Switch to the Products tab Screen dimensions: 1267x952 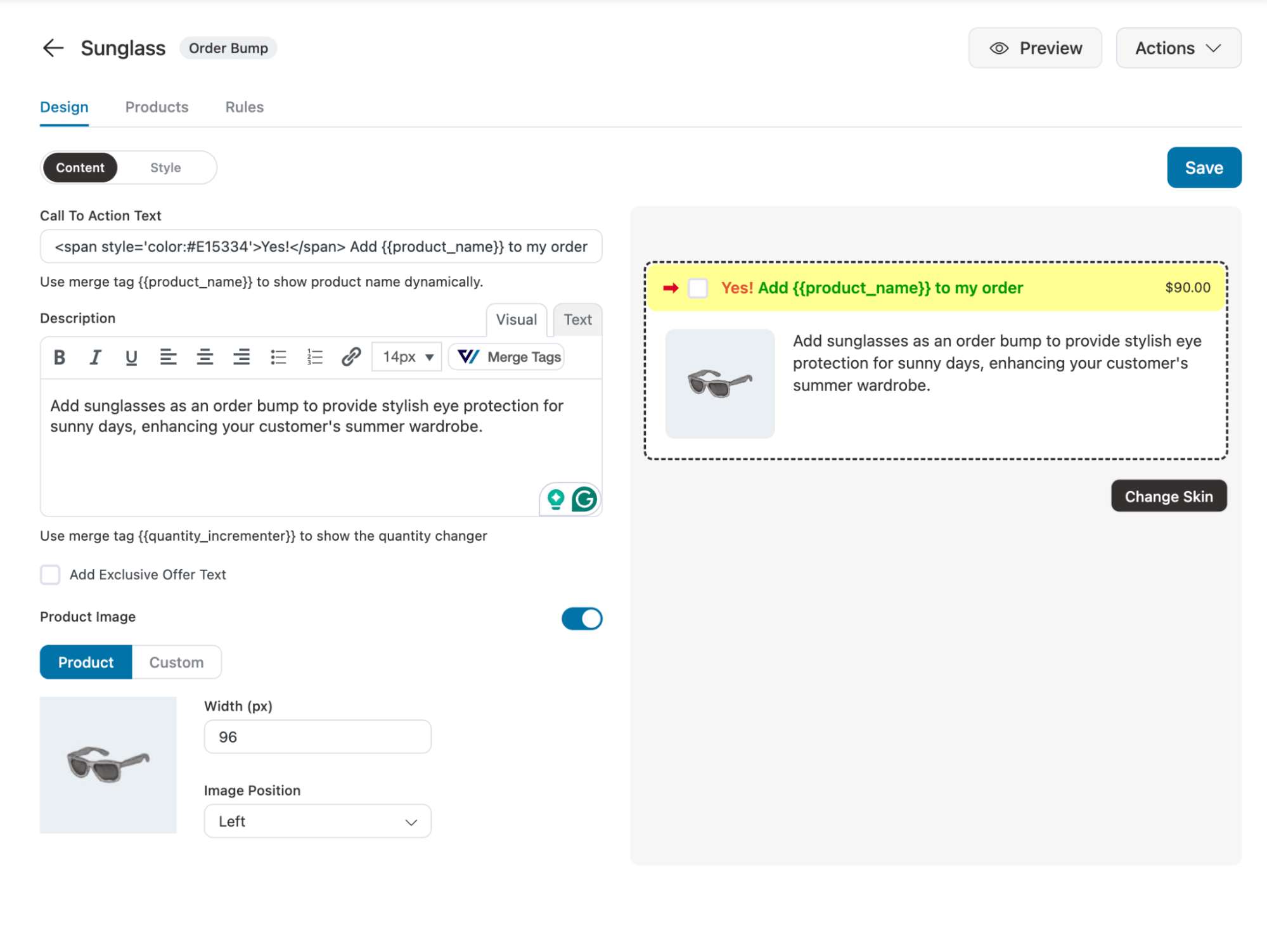(157, 107)
